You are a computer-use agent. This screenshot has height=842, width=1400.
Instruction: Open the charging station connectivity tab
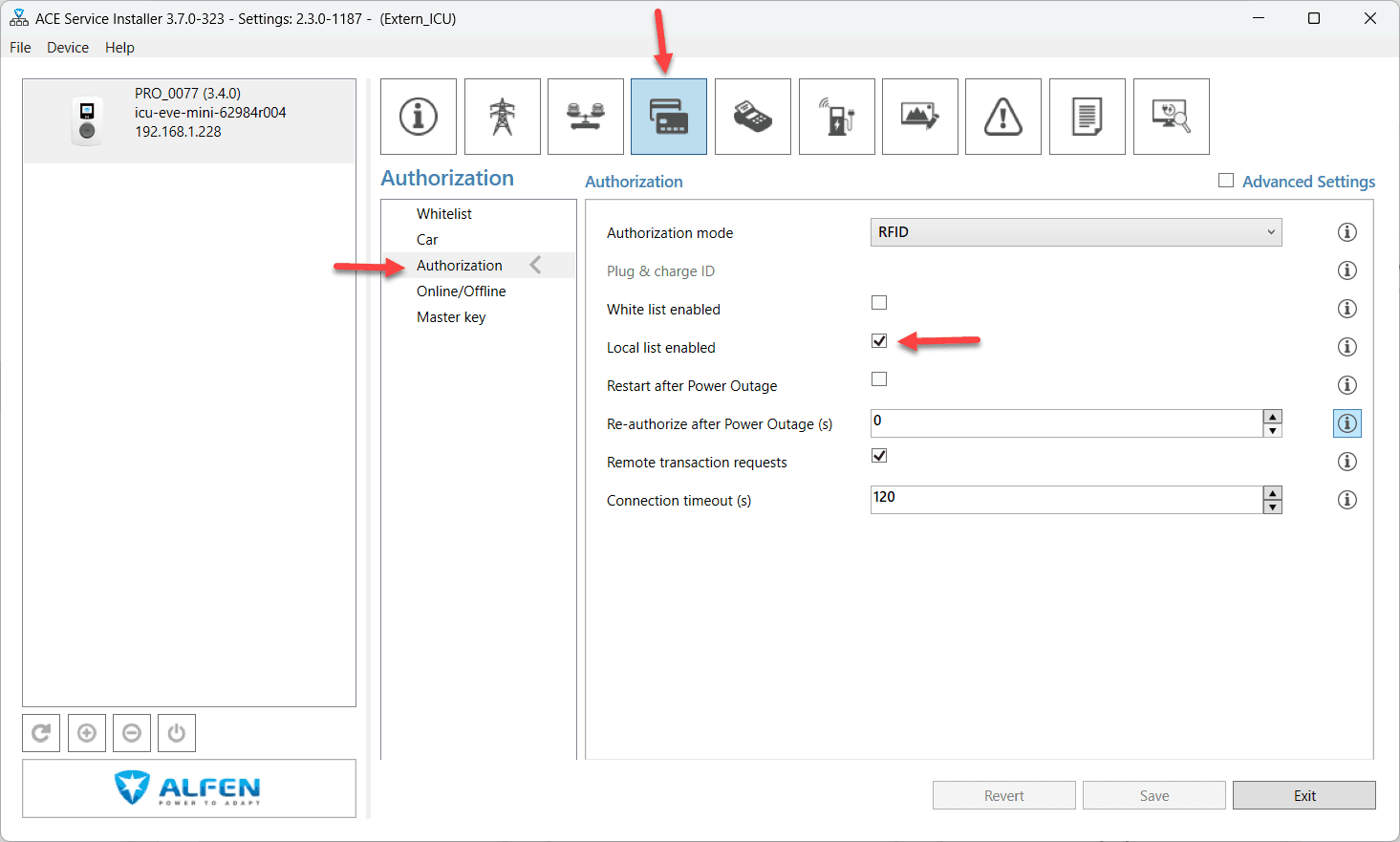[836, 117]
